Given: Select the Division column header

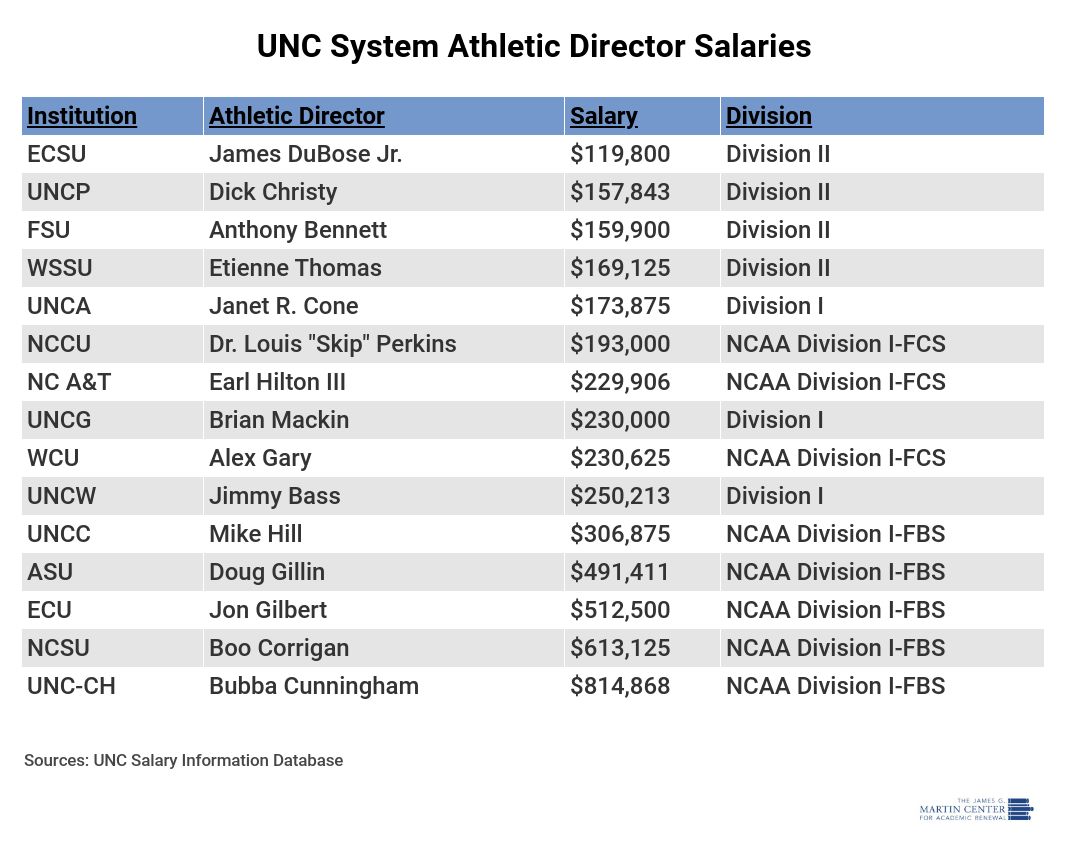Looking at the screenshot, I should (768, 116).
